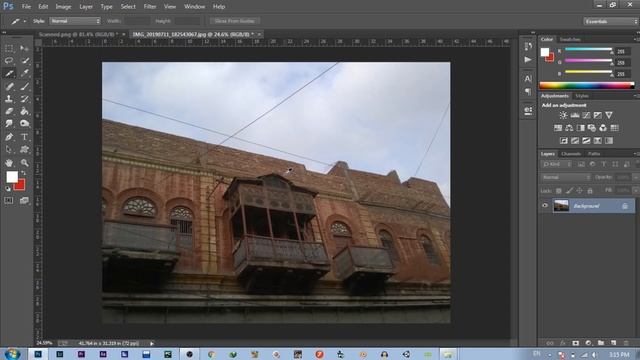Viewport: 640px width, 360px height.
Task: Select the Lasso tool
Action: pyautogui.click(x=9, y=61)
